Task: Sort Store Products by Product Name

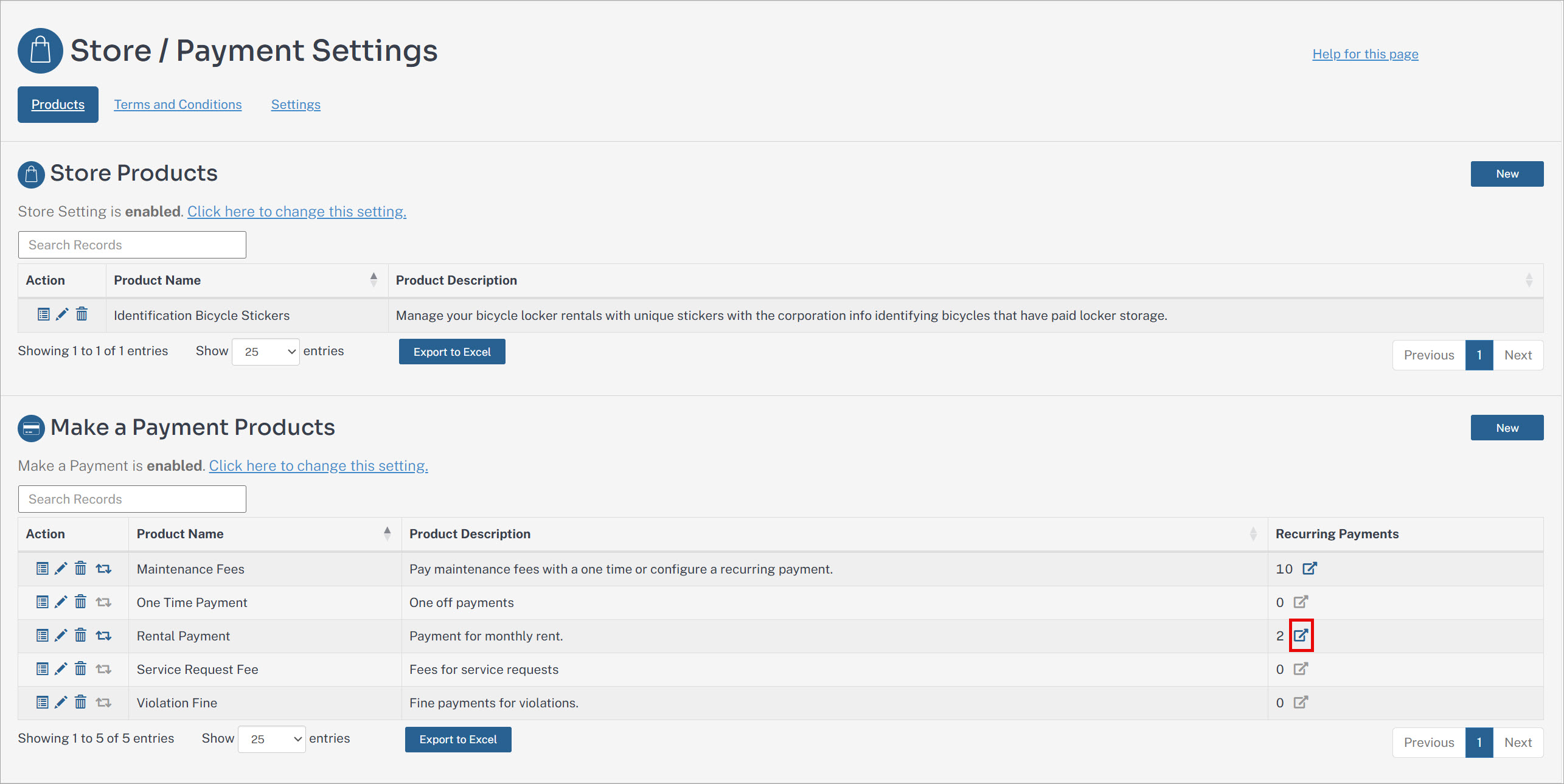Action: pyautogui.click(x=247, y=280)
